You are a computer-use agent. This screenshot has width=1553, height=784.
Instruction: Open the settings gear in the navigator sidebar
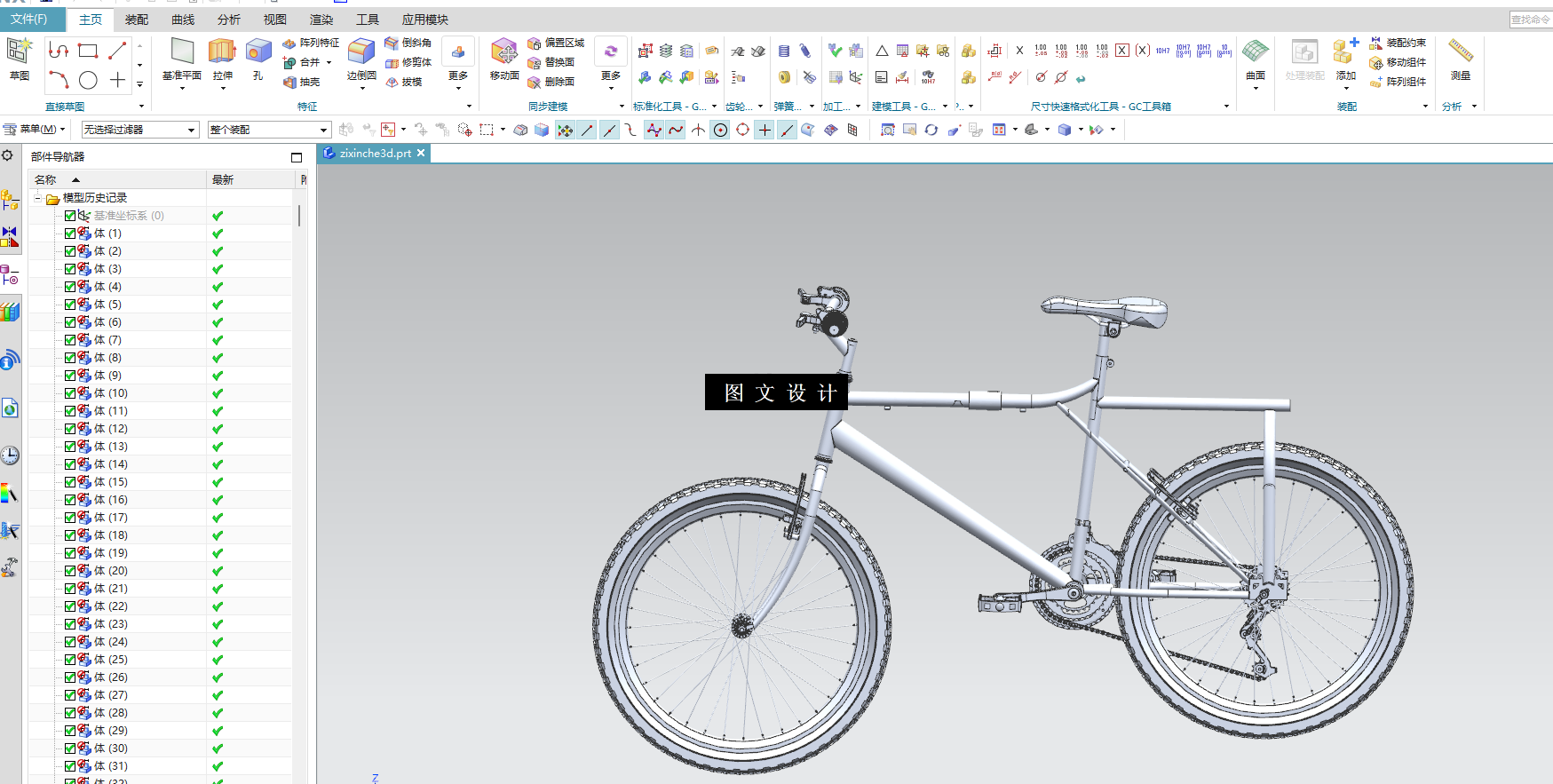8,155
